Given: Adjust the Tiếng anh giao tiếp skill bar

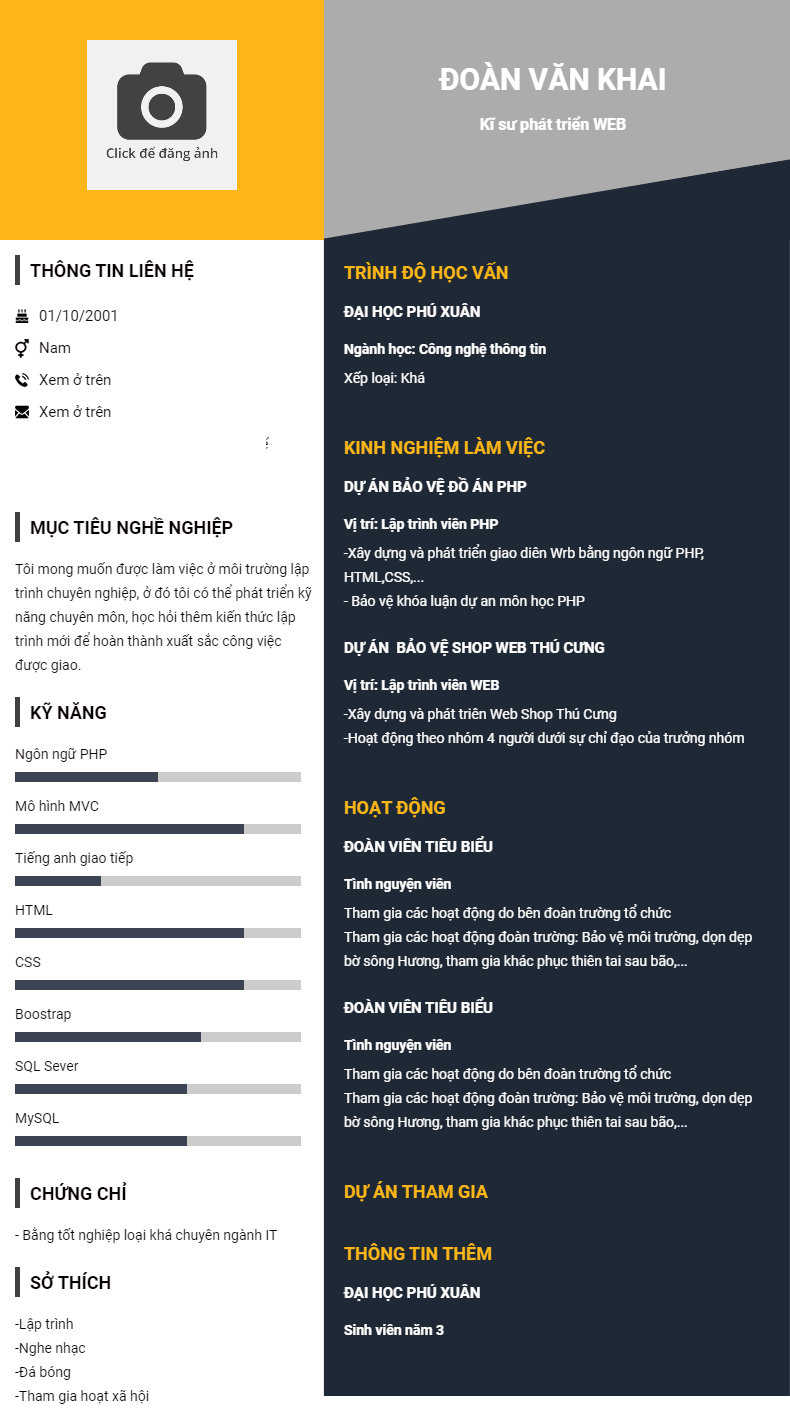Looking at the screenshot, I should click(158, 881).
